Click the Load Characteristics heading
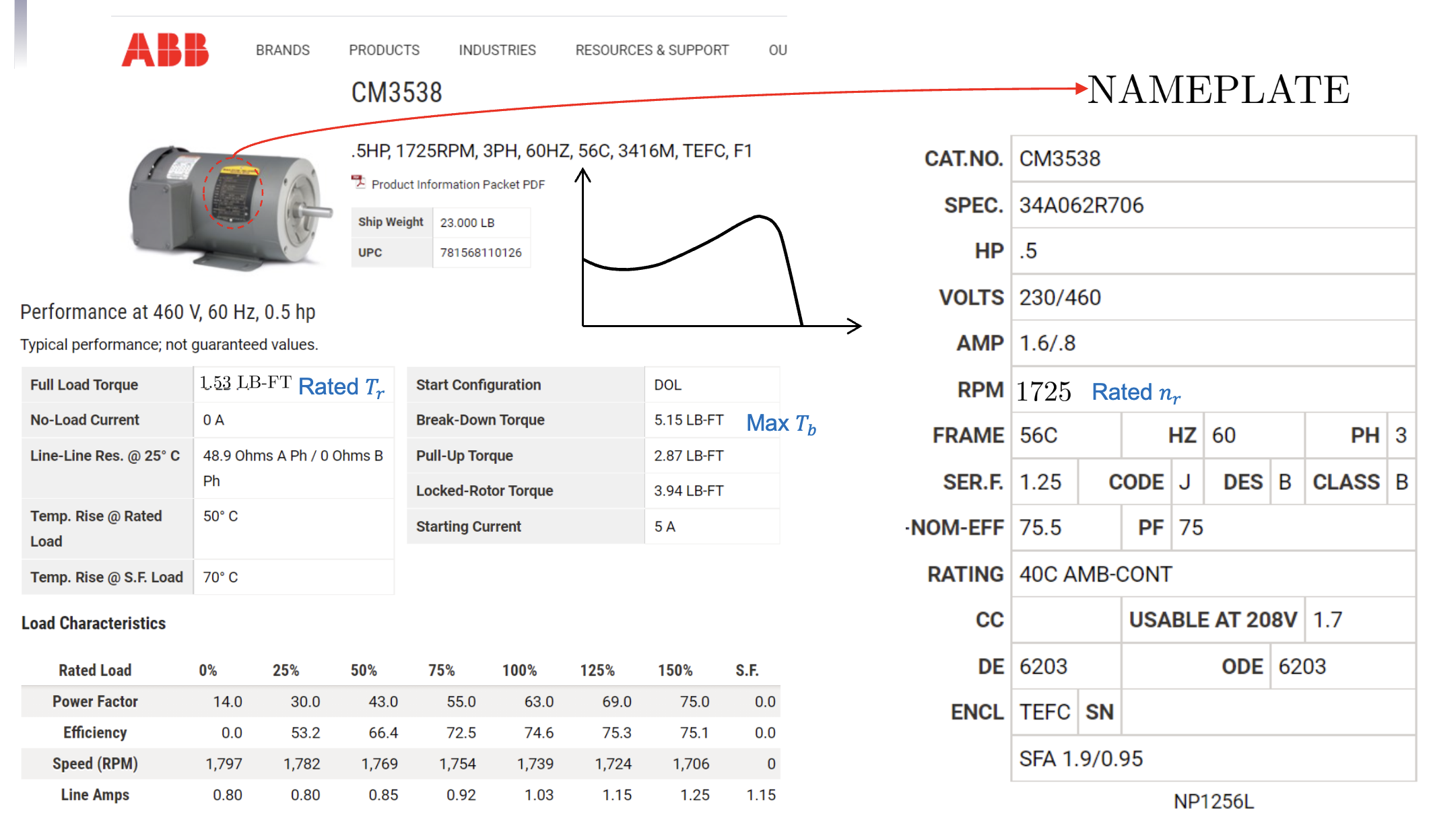 [94, 623]
